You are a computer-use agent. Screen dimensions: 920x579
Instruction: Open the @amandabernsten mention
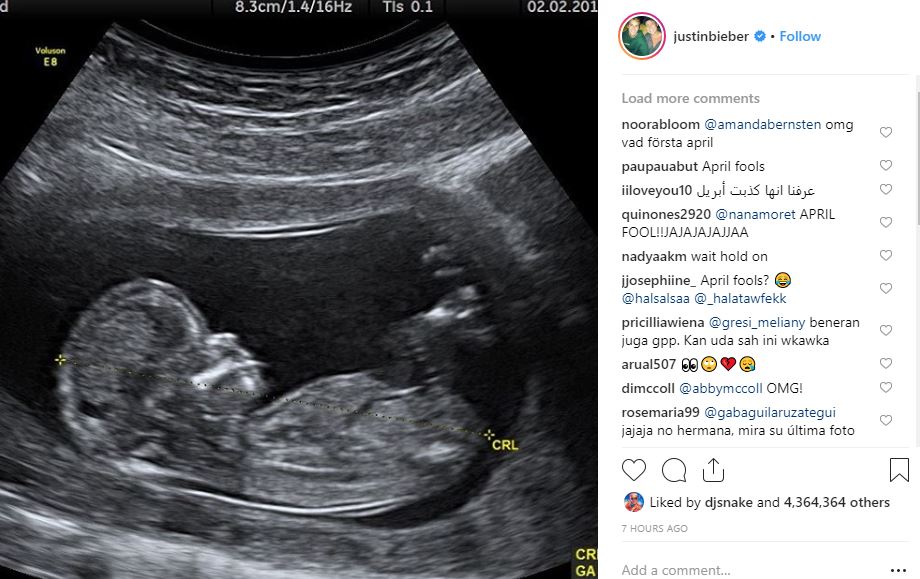coord(762,124)
